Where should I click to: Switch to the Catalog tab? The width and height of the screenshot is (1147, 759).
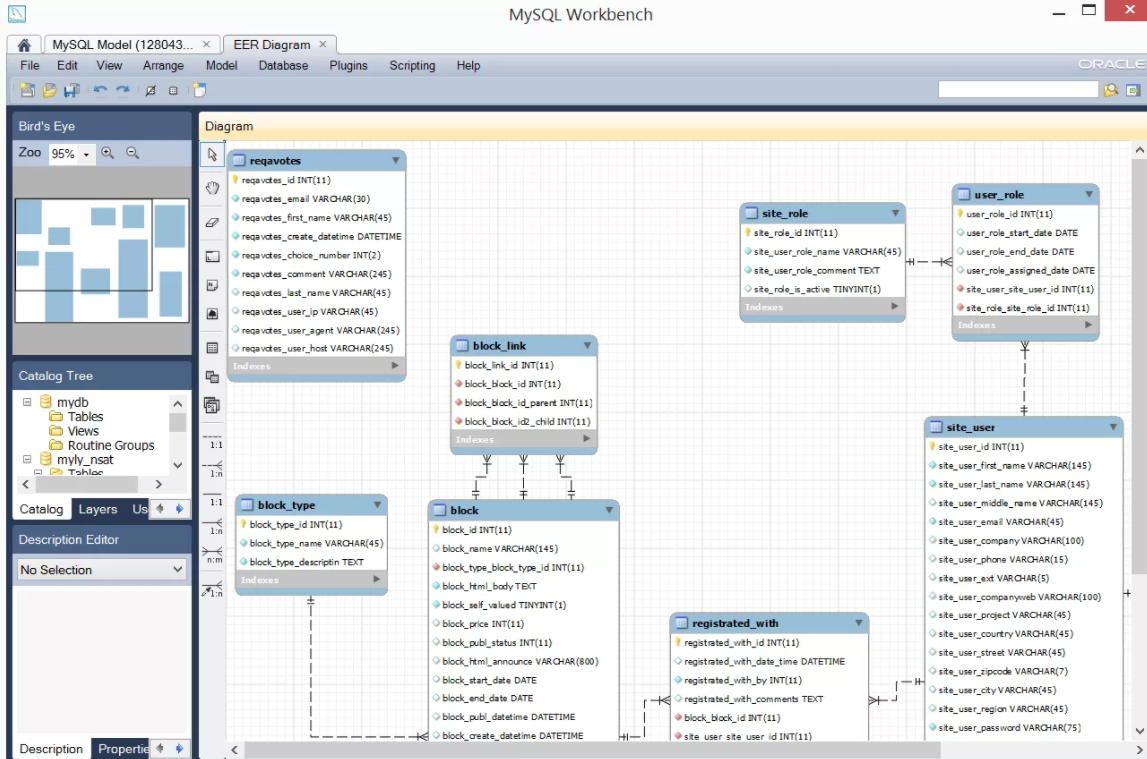41,509
